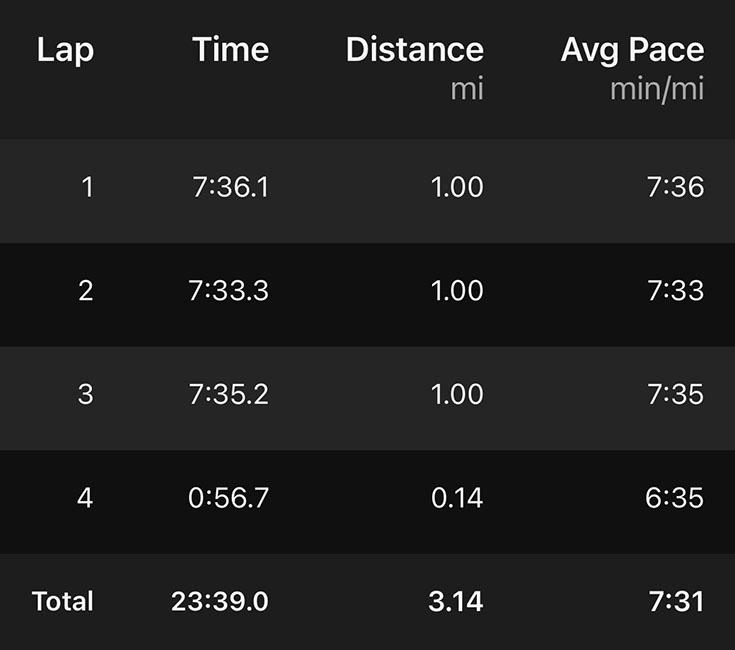
Task: Click lap 1 time 7:36.1
Action: tap(230, 187)
